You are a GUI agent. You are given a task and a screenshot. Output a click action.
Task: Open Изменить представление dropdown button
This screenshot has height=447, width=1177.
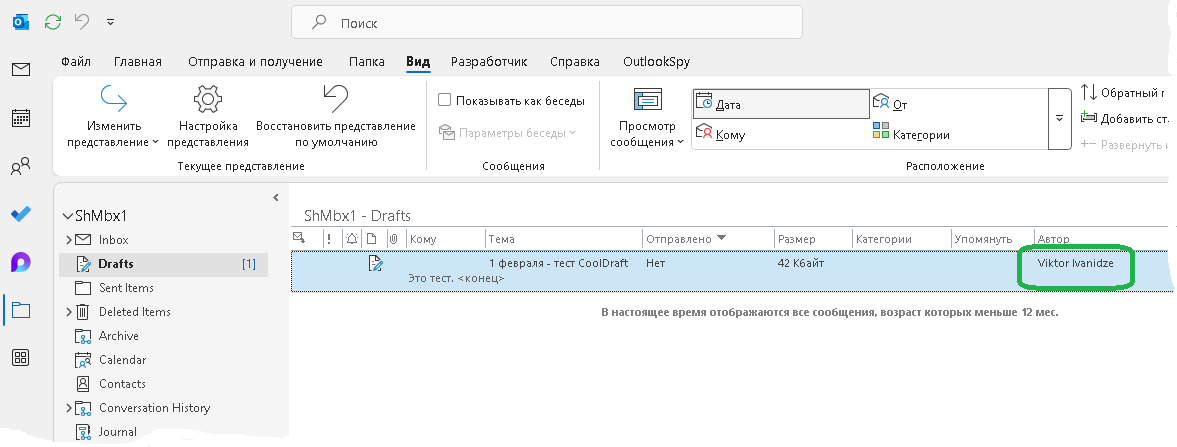[x=113, y=117]
